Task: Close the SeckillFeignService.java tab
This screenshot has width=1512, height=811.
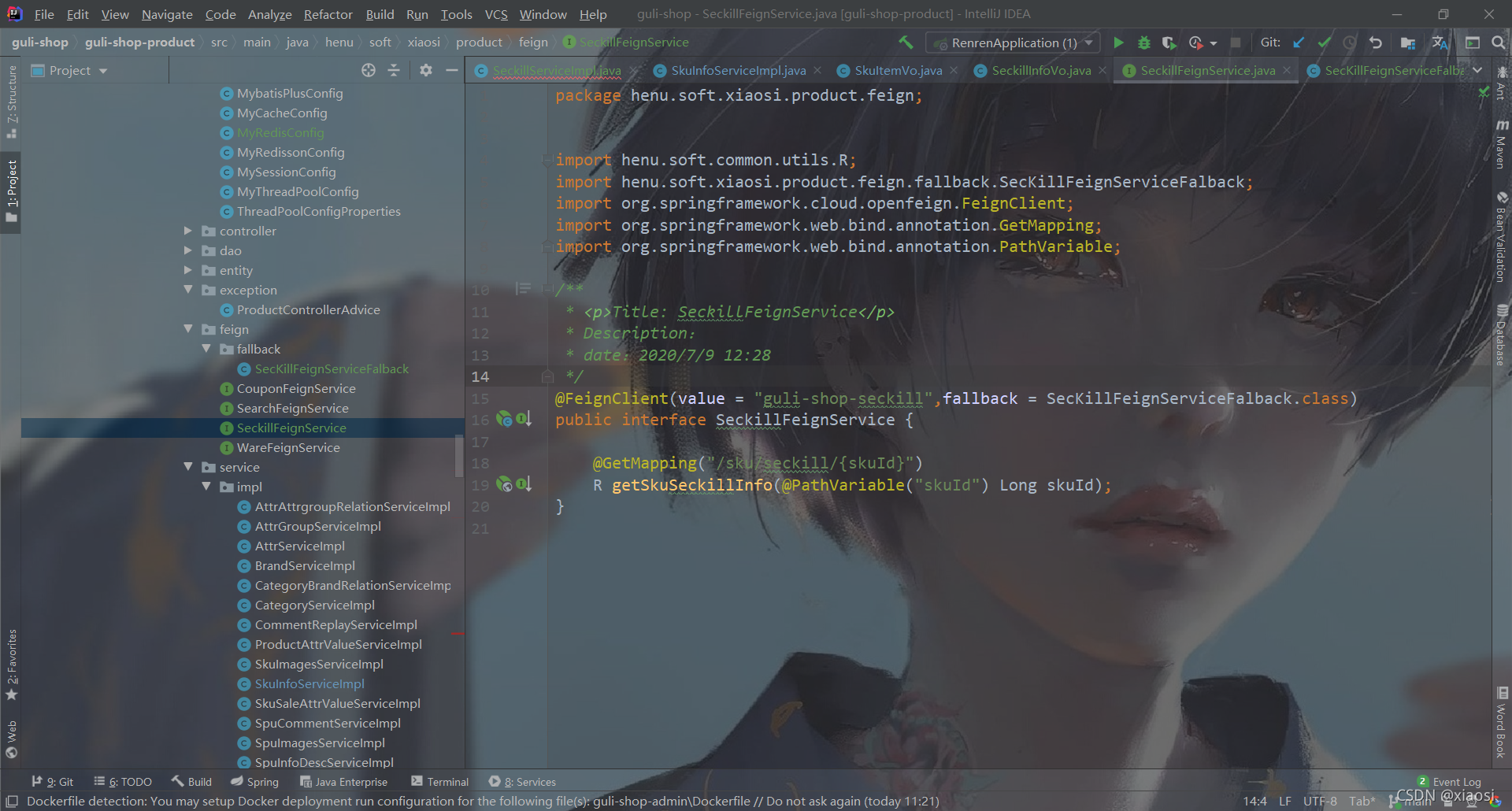Action: click(1287, 70)
